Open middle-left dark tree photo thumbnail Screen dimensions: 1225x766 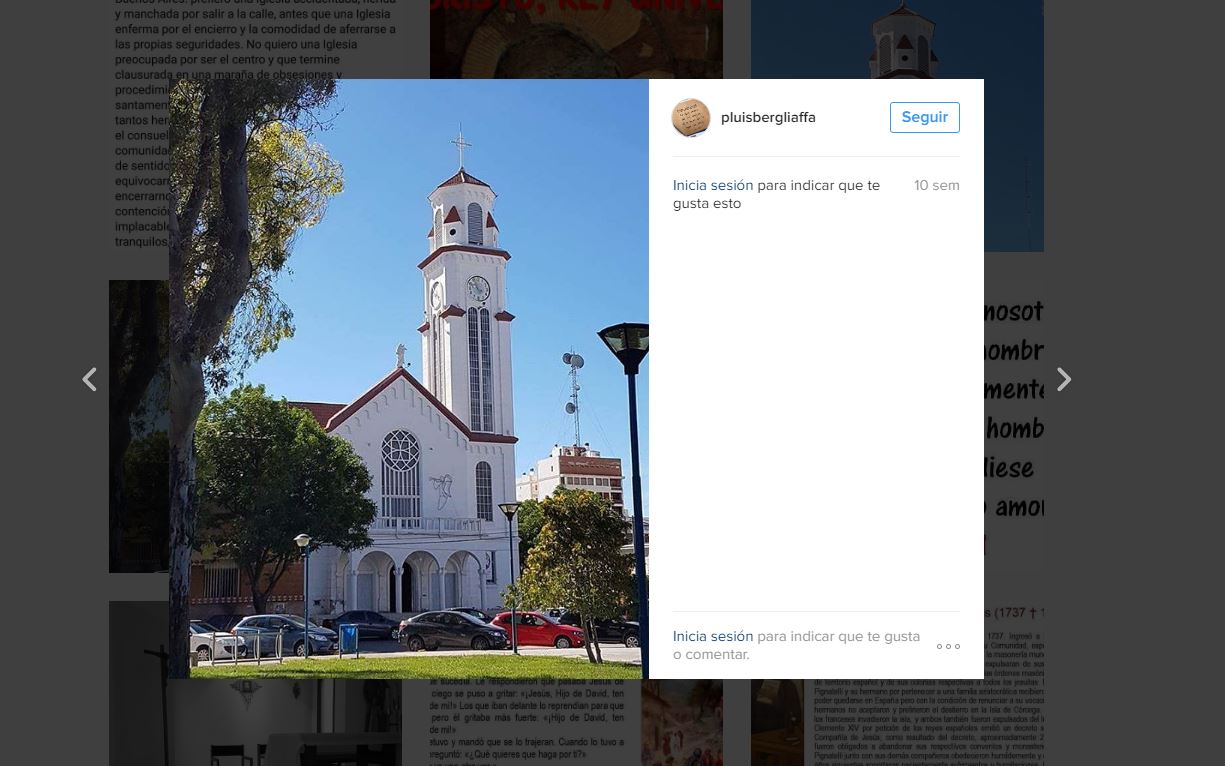[x=139, y=426]
